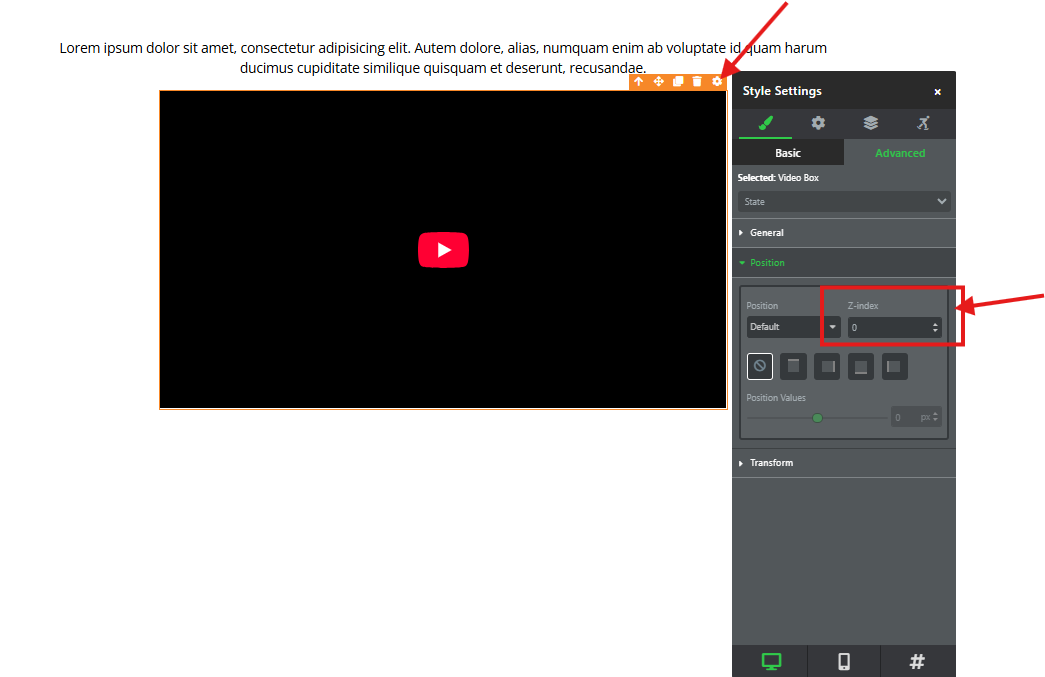Click the Position Values slider handle
Viewport: 1045px width, 677px height.
[x=817, y=418]
